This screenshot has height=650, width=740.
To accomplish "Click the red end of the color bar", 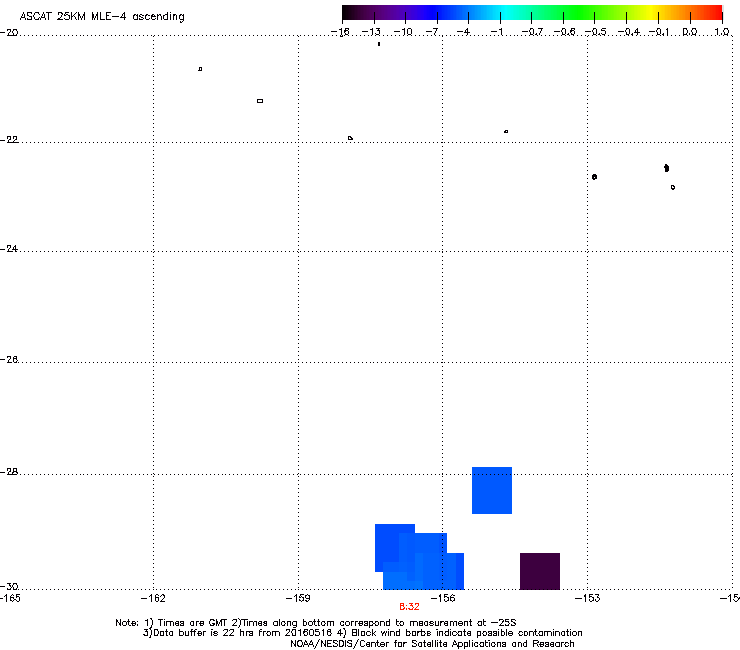I will point(716,13).
